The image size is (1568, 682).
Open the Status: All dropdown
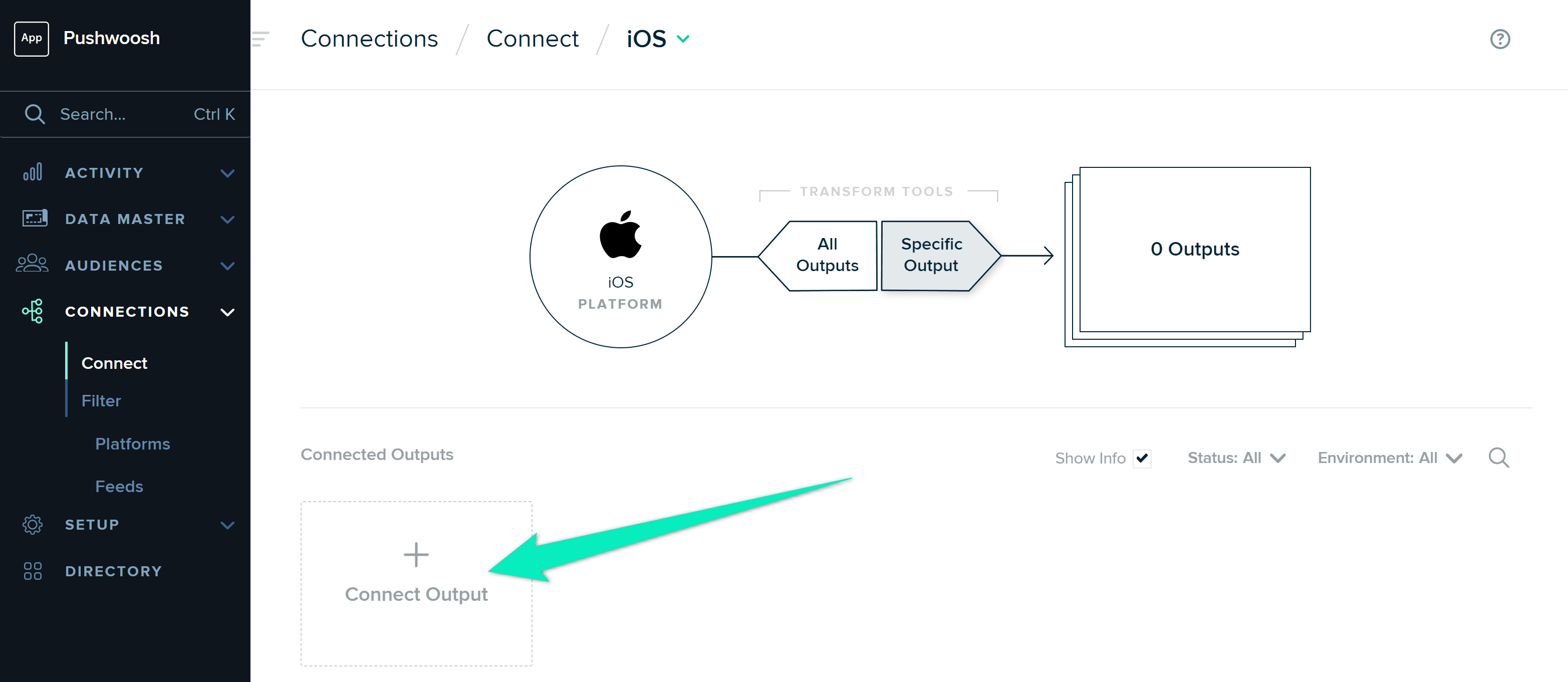(x=1236, y=458)
